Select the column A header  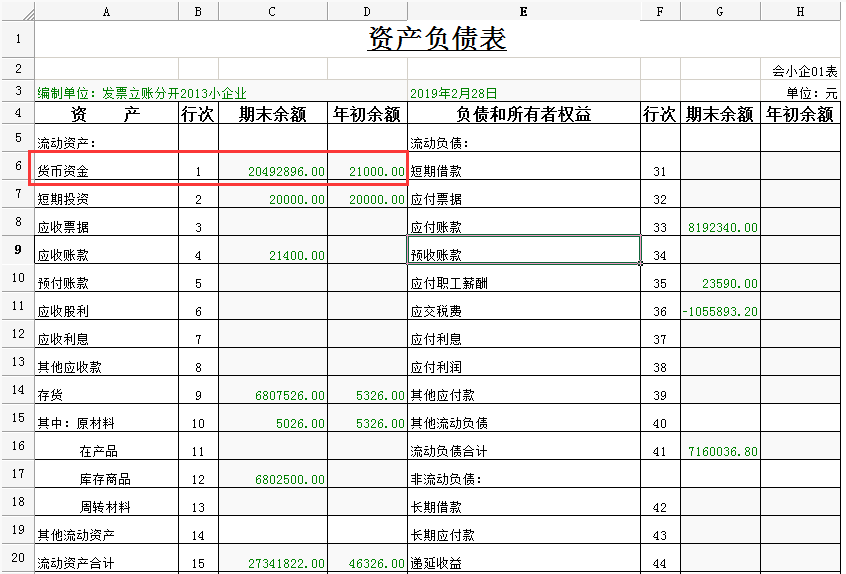pyautogui.click(x=107, y=11)
